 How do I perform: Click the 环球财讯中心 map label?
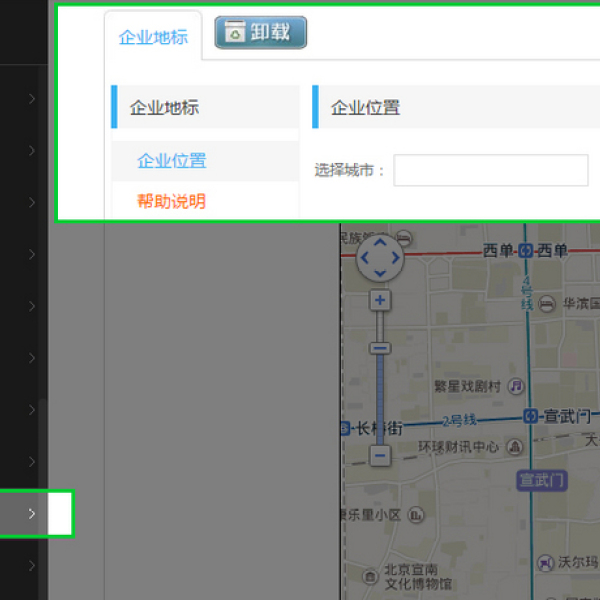[x=458, y=447]
